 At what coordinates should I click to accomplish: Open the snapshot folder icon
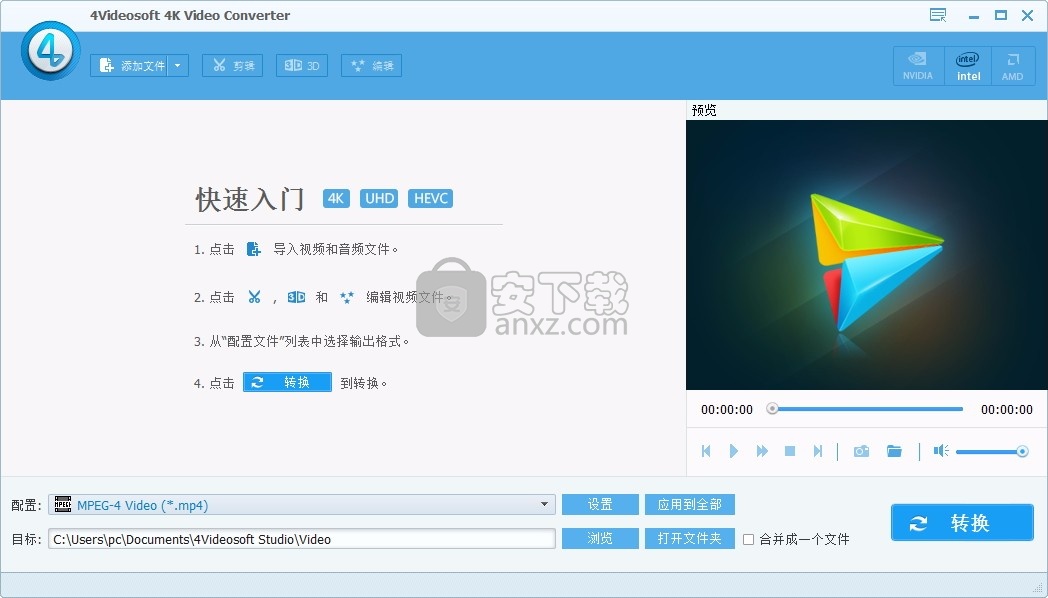(x=894, y=451)
